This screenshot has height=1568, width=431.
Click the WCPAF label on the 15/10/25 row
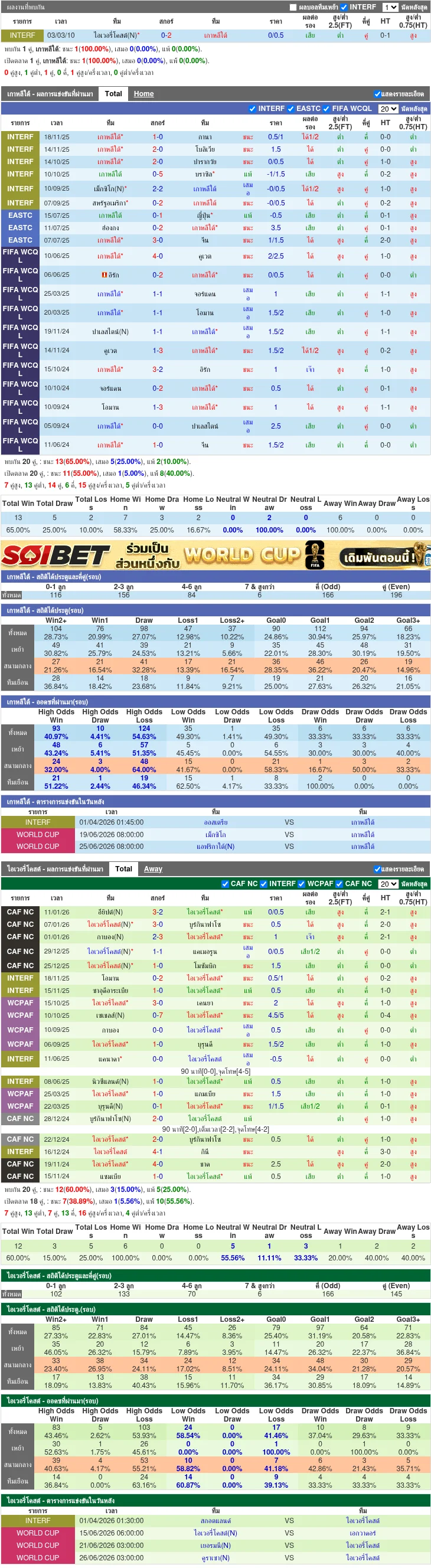click(21, 1003)
